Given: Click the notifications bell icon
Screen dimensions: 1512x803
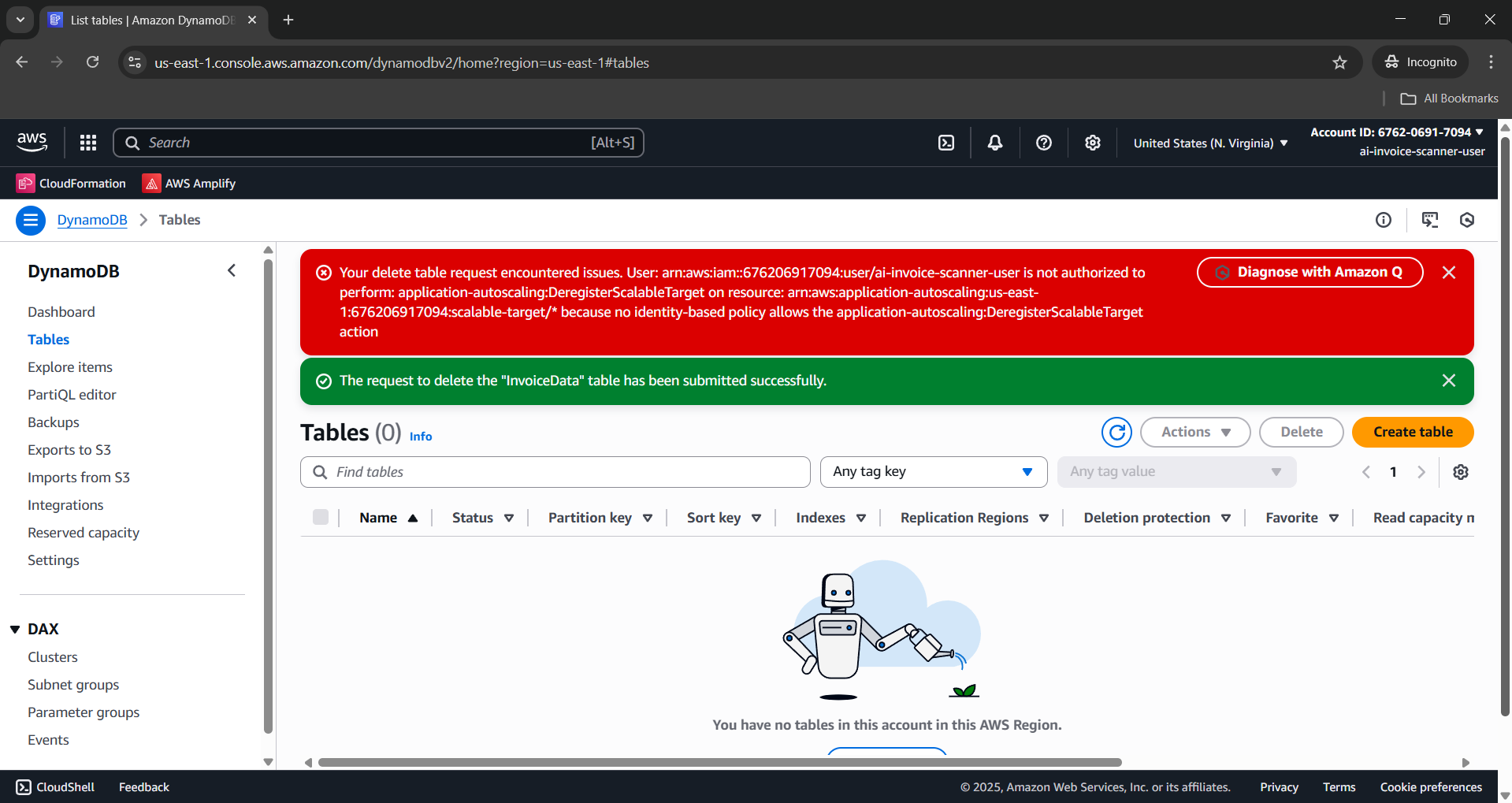Looking at the screenshot, I should click(x=994, y=143).
